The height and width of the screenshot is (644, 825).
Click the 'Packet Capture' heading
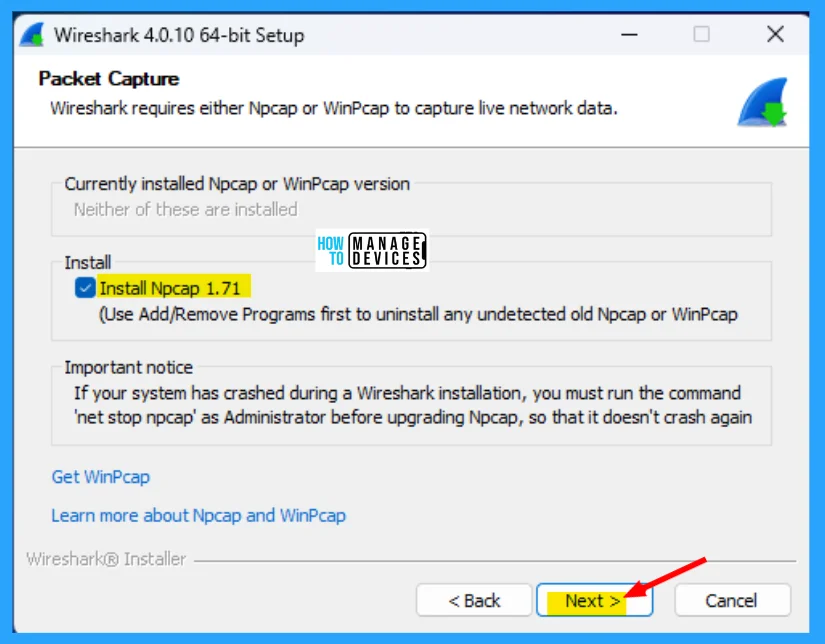coord(109,79)
